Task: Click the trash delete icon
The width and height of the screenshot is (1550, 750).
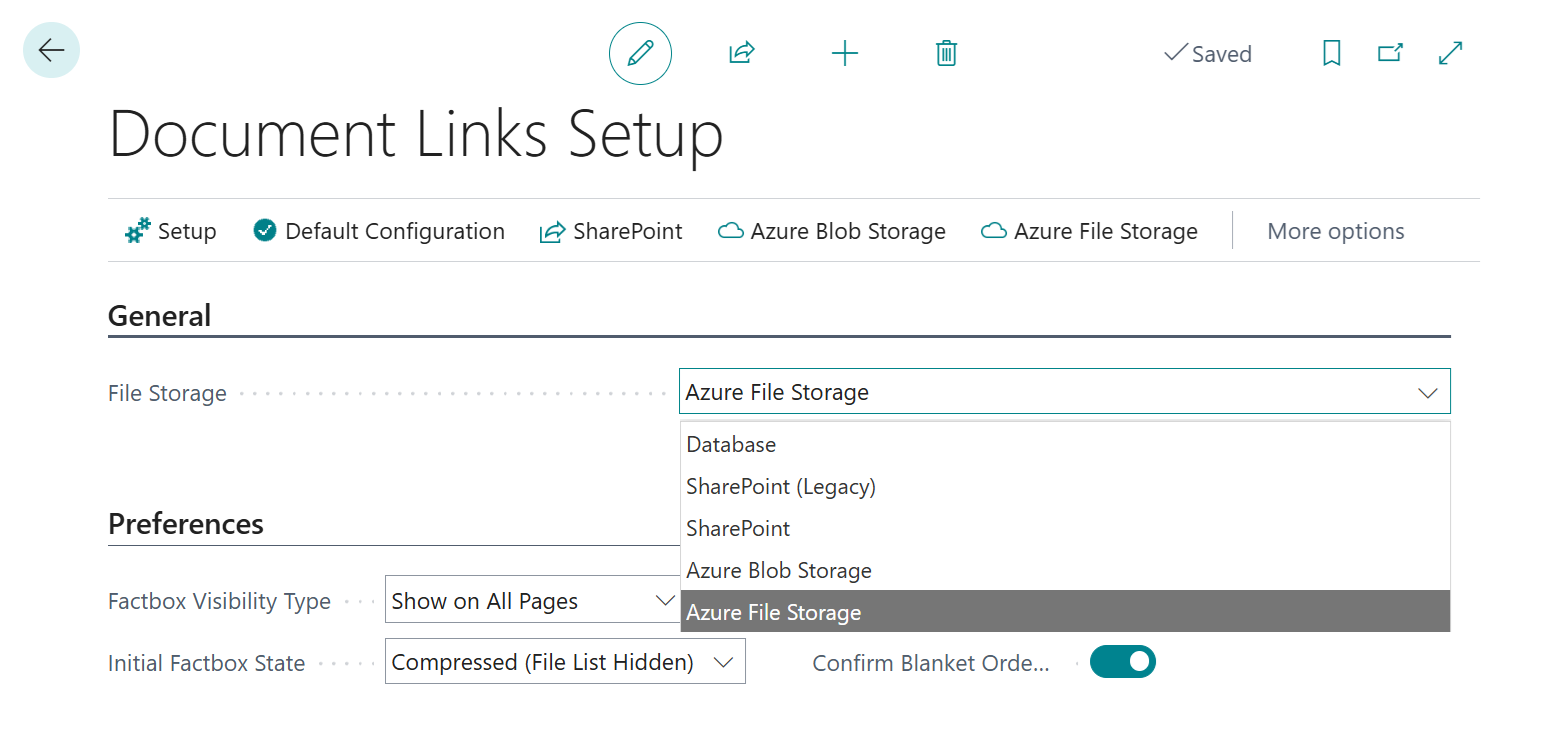Action: pos(946,53)
